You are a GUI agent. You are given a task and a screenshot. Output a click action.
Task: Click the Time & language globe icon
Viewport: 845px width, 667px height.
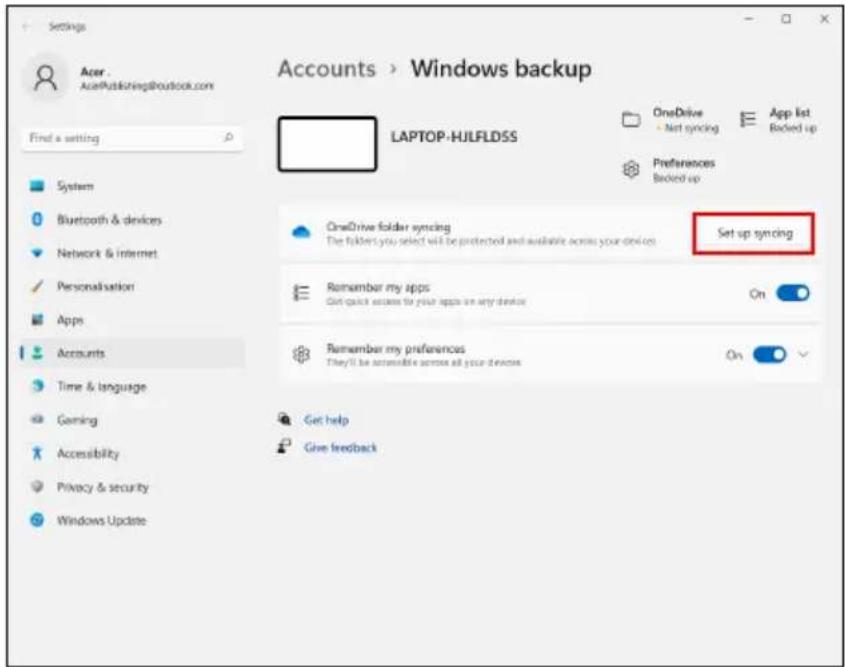coord(37,386)
